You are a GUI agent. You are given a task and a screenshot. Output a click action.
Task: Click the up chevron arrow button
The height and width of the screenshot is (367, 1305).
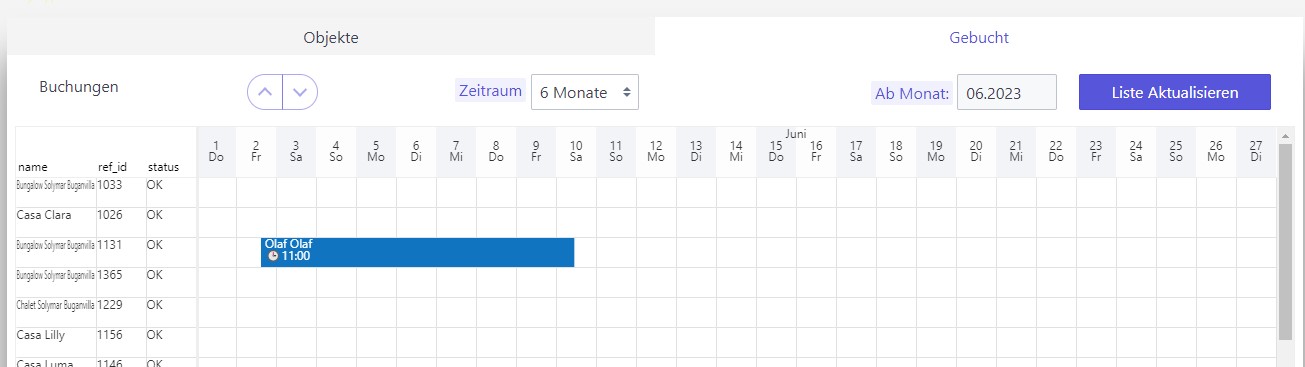(x=265, y=92)
